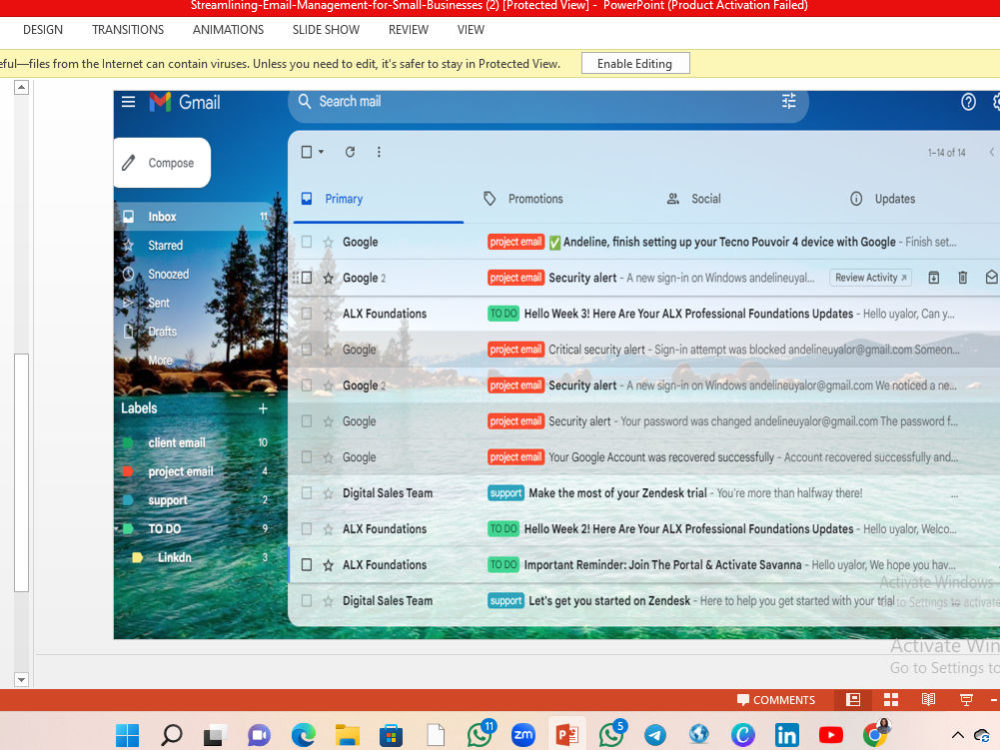Check the Your password was changed email
The height and width of the screenshot is (750, 1000).
click(307, 422)
